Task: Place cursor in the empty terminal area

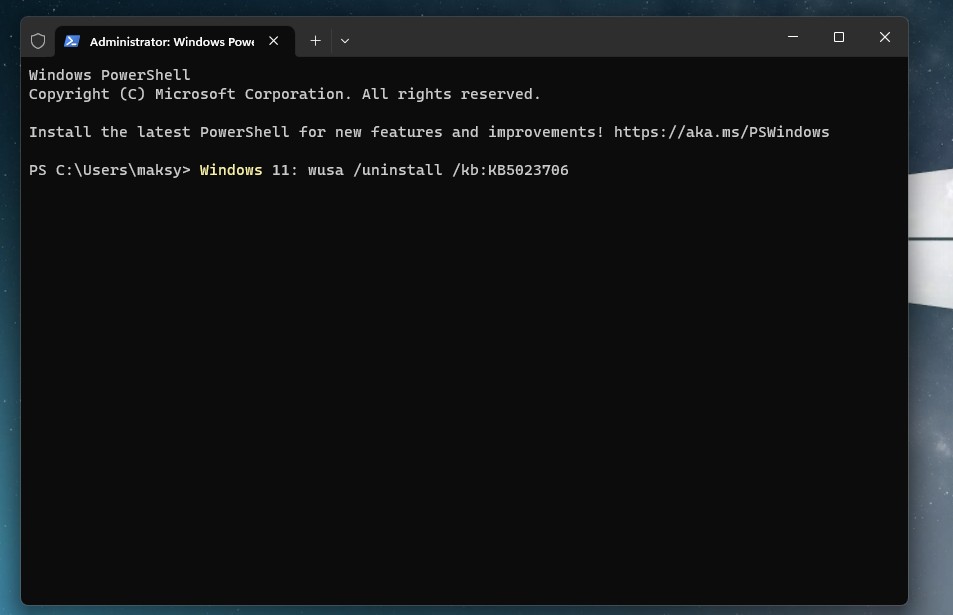Action: tap(470, 380)
